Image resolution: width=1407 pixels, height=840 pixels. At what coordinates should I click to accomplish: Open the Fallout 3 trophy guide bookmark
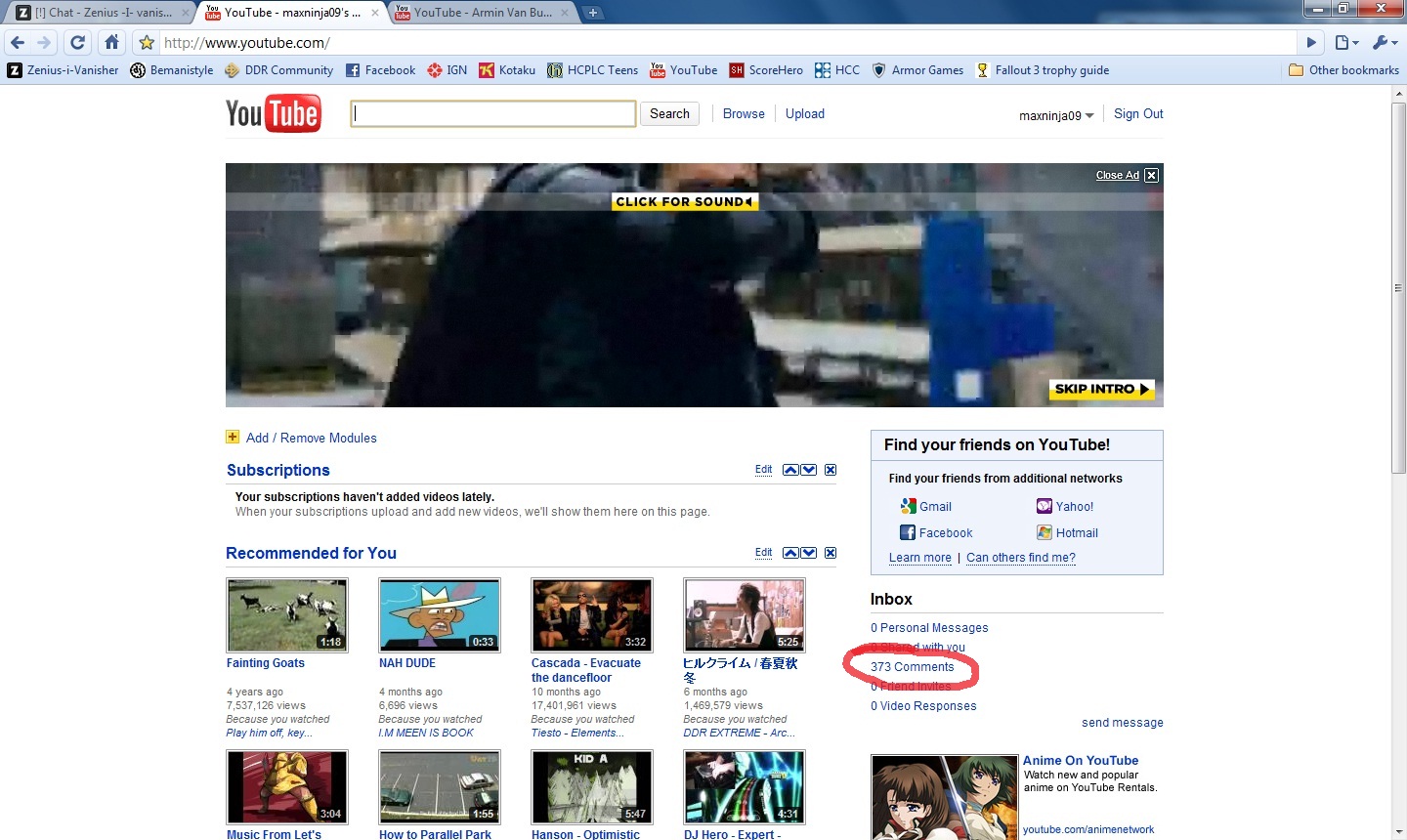[x=1042, y=70]
